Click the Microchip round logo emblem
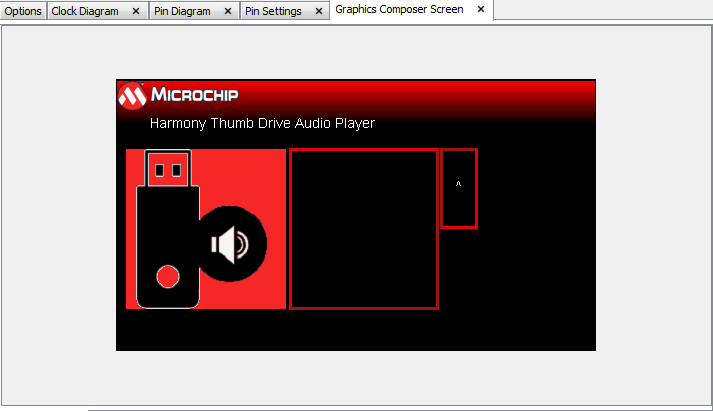Image resolution: width=713 pixels, height=411 pixels. 133,95
